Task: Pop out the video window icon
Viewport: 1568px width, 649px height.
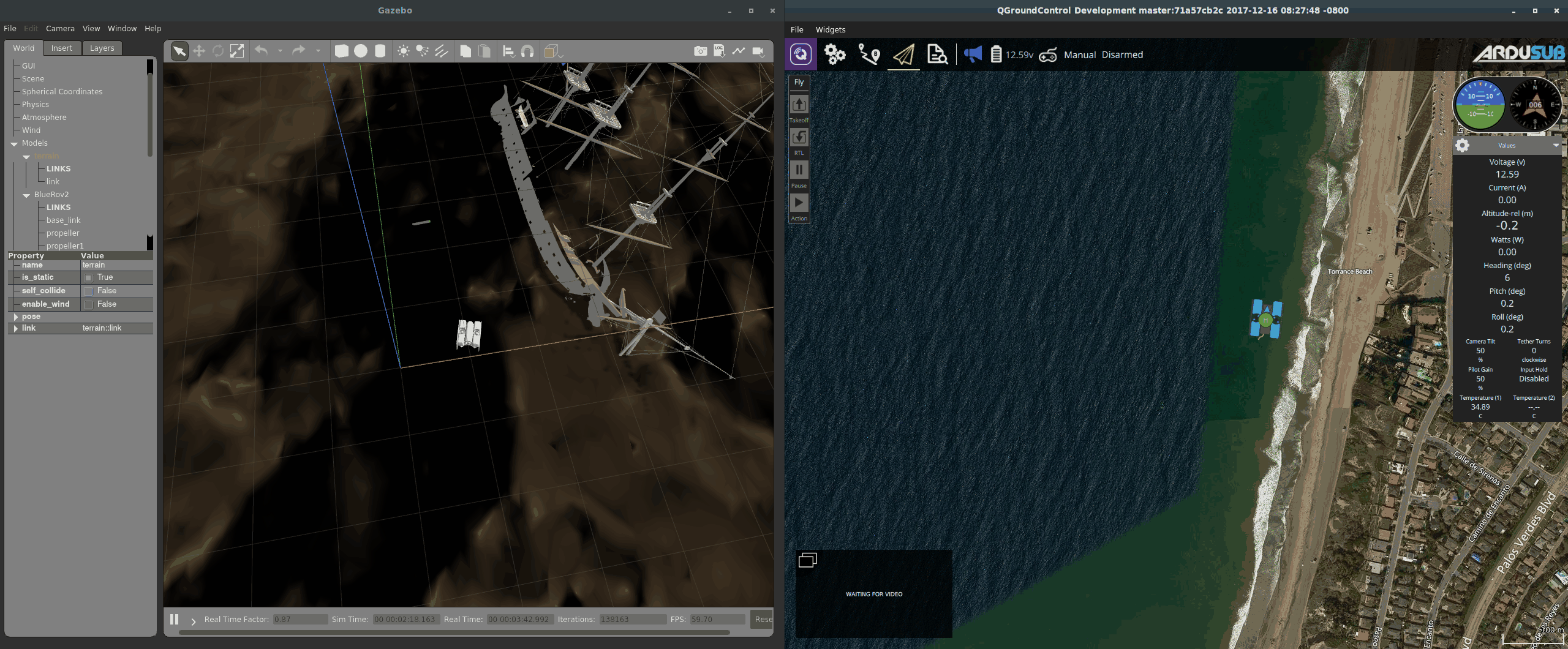Action: click(x=807, y=560)
